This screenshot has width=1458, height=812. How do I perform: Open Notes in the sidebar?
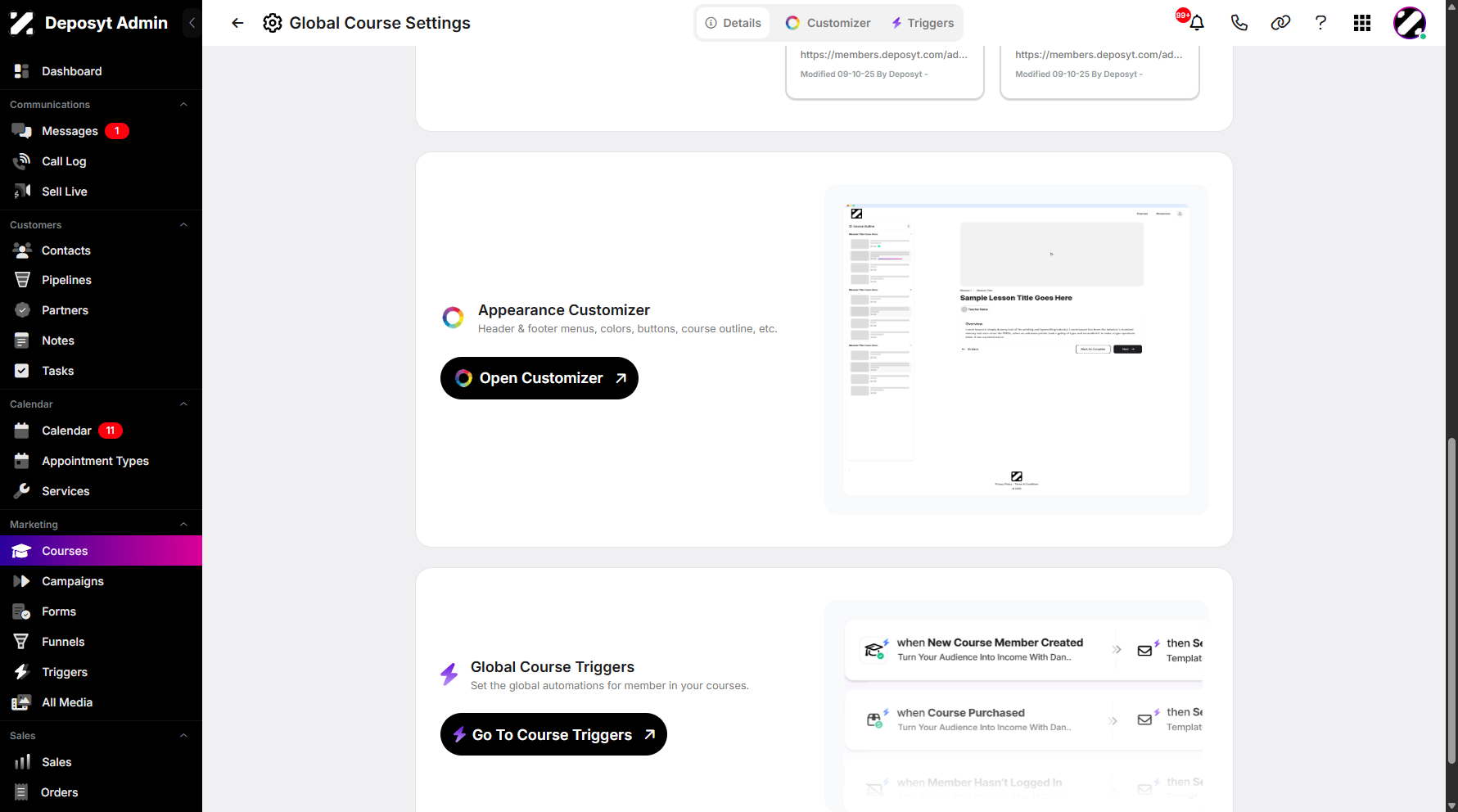tap(101, 341)
